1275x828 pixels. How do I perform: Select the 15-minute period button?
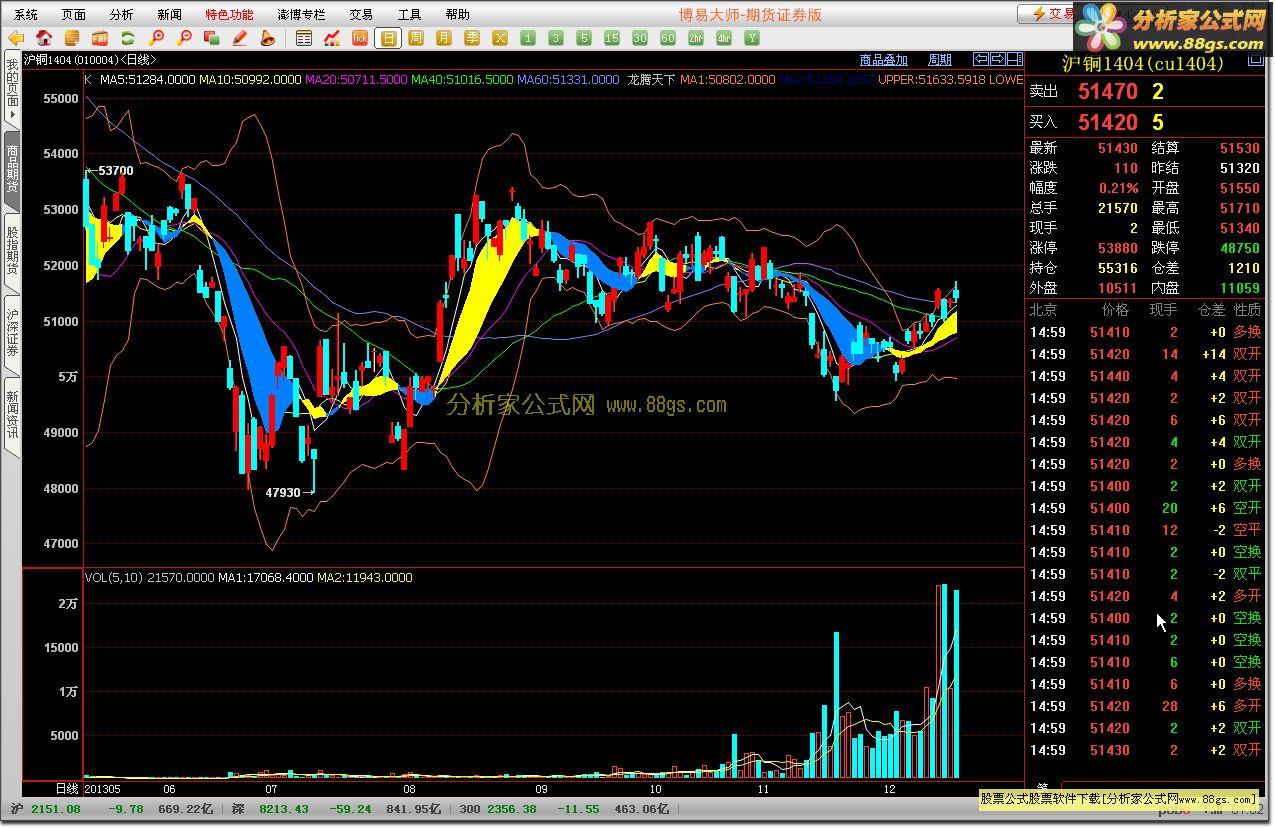[x=612, y=38]
